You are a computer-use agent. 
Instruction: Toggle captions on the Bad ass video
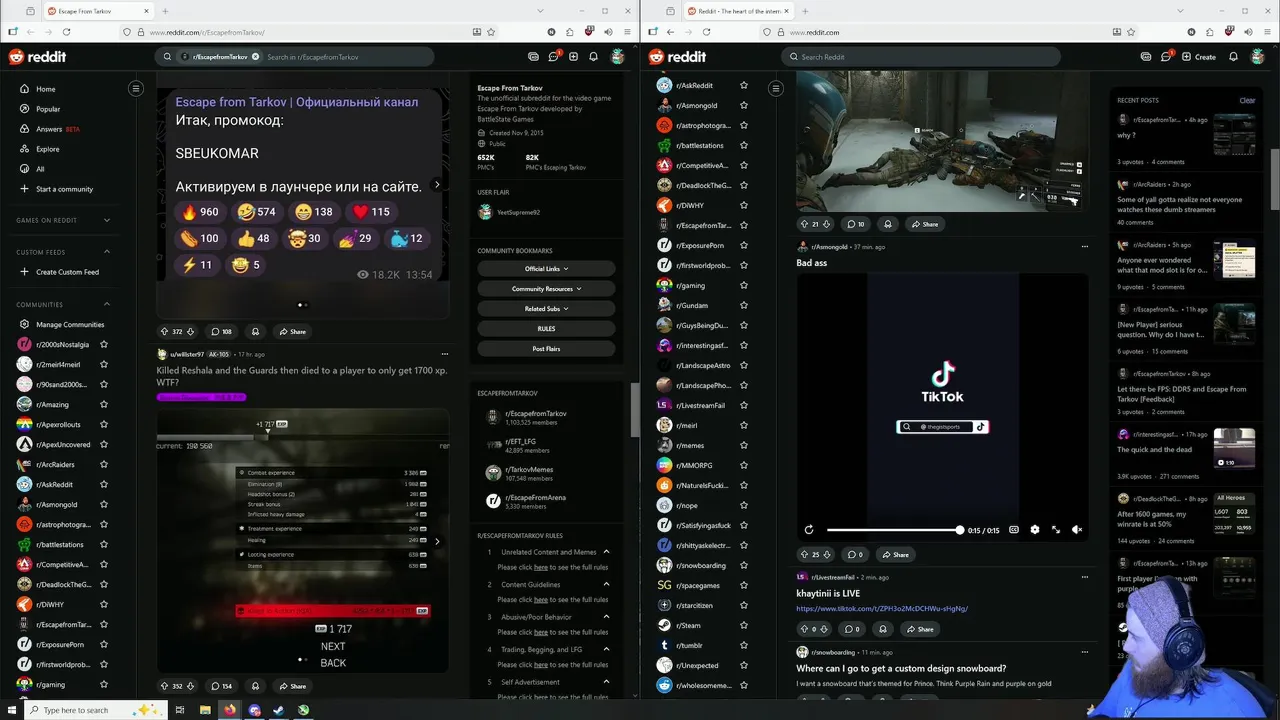1014,530
